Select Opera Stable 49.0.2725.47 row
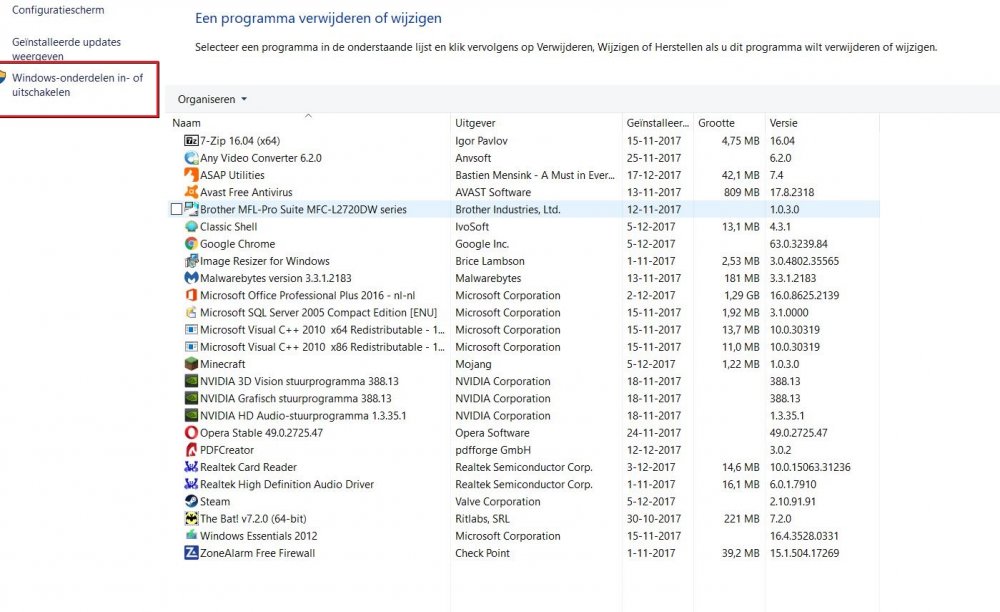 (523, 433)
